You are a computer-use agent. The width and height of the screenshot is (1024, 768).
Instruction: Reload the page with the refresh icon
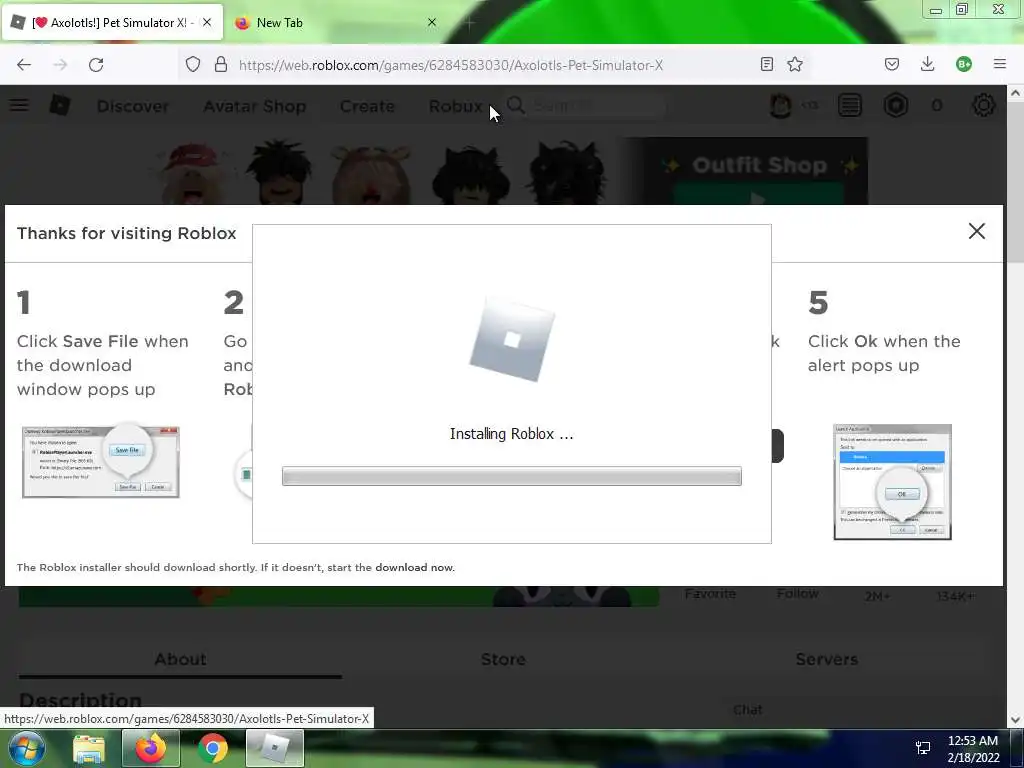(96, 65)
